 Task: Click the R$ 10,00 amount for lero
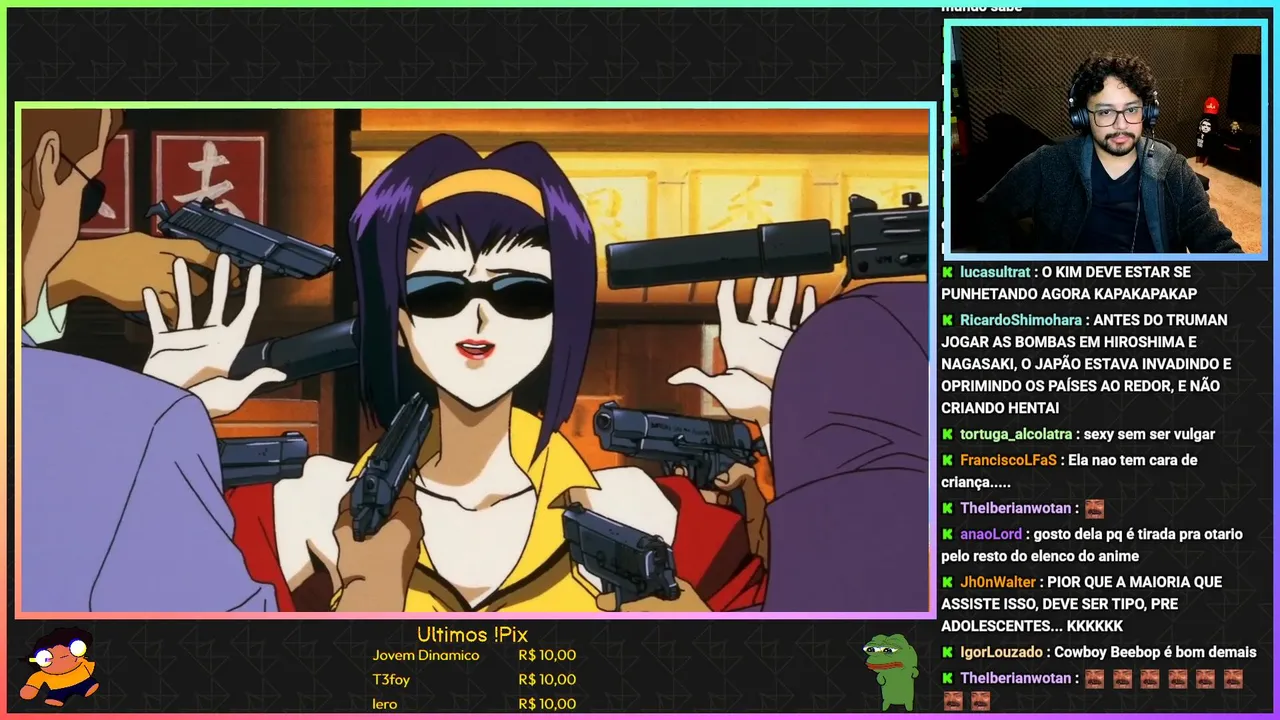(547, 704)
